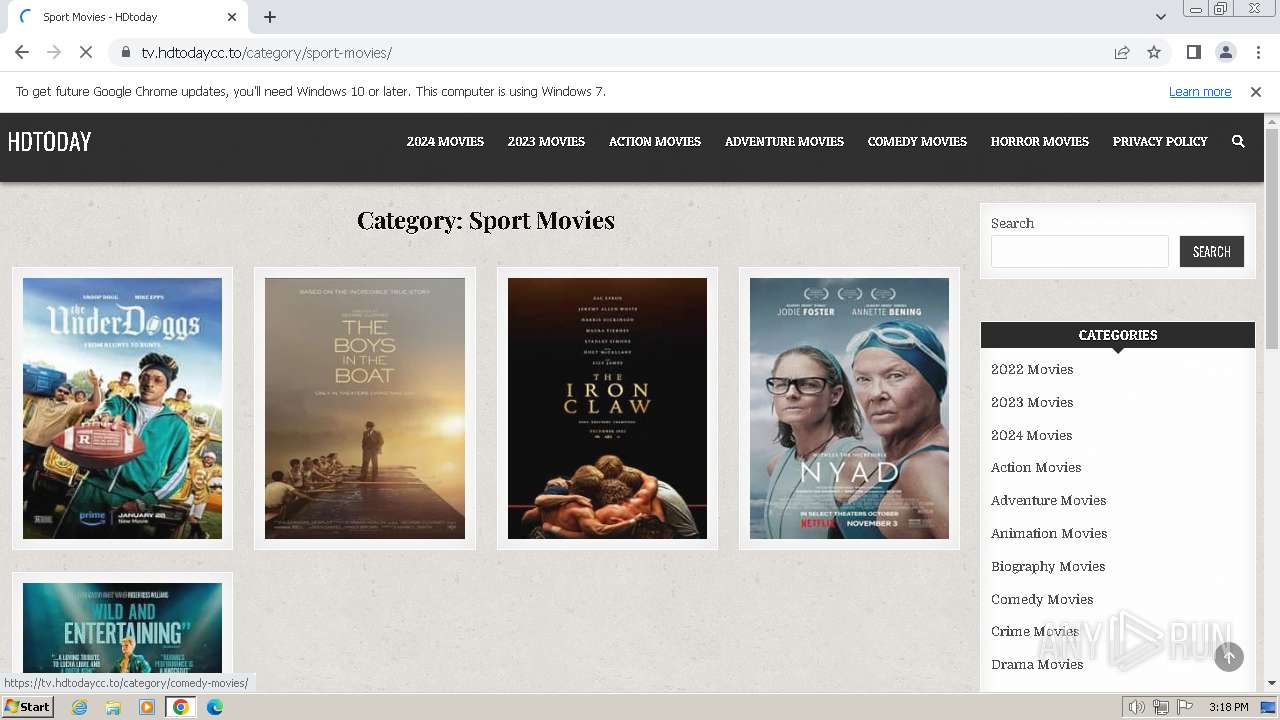Image resolution: width=1280 pixels, height=720 pixels.
Task: Open Action Movies in top navigation
Action: click(x=655, y=142)
